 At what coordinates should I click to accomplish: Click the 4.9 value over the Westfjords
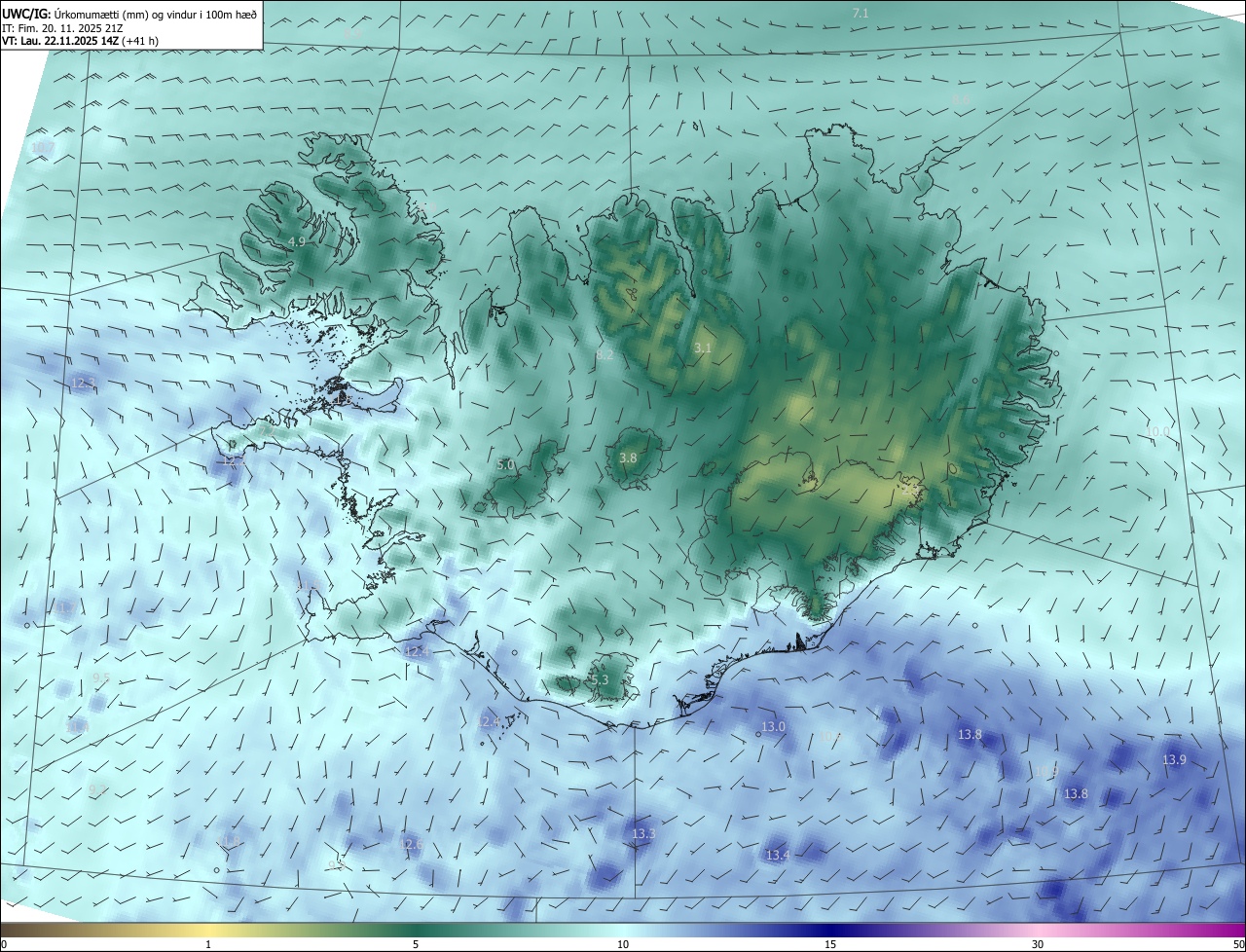(x=297, y=241)
